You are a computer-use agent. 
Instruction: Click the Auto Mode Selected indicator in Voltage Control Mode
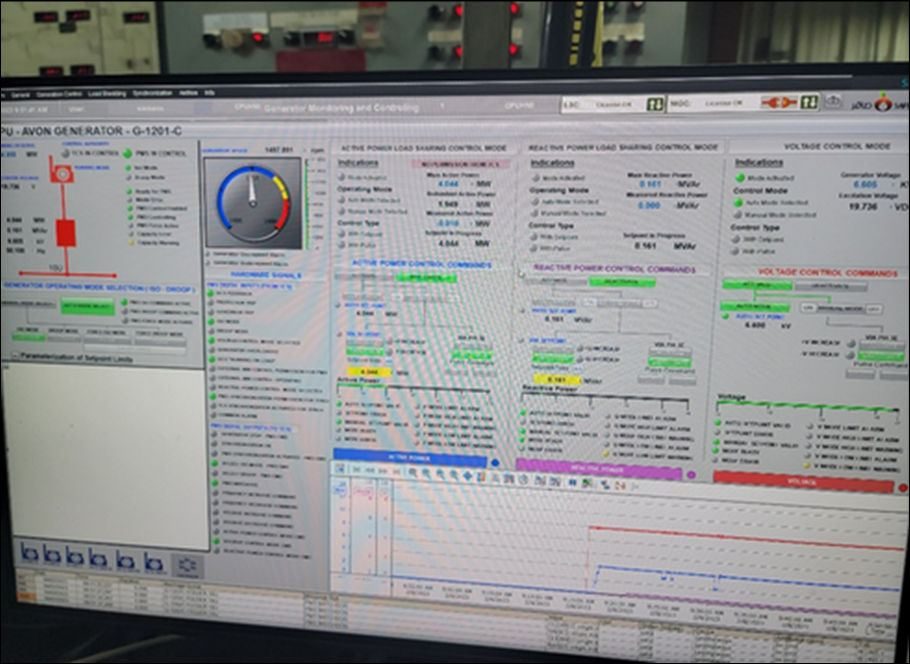pyautogui.click(x=738, y=203)
